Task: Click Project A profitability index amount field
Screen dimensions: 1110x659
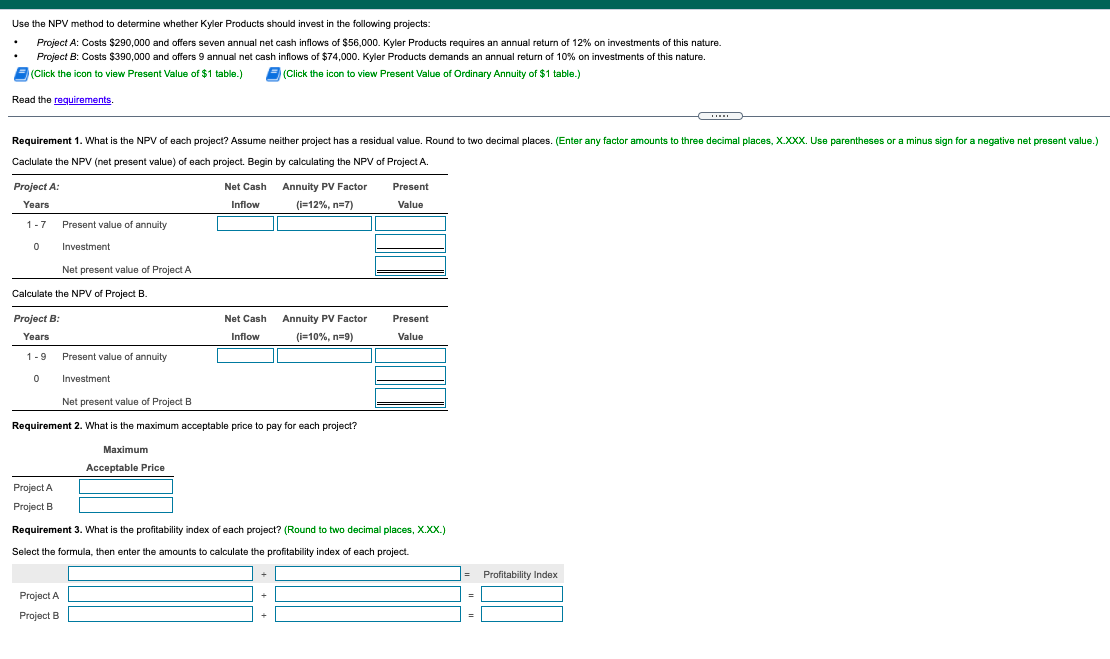Action: pos(160,594)
